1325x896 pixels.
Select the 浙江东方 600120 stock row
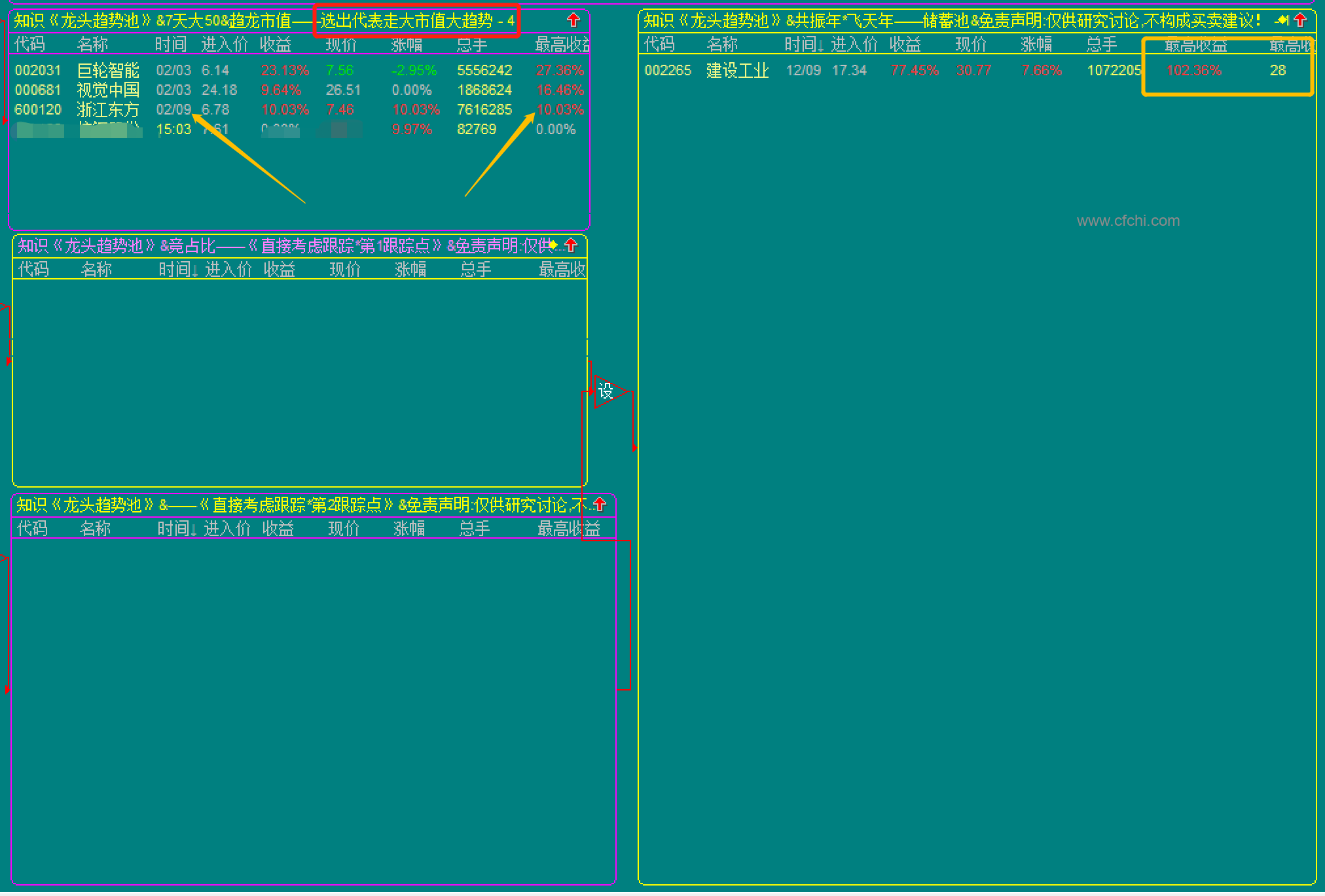[108, 109]
